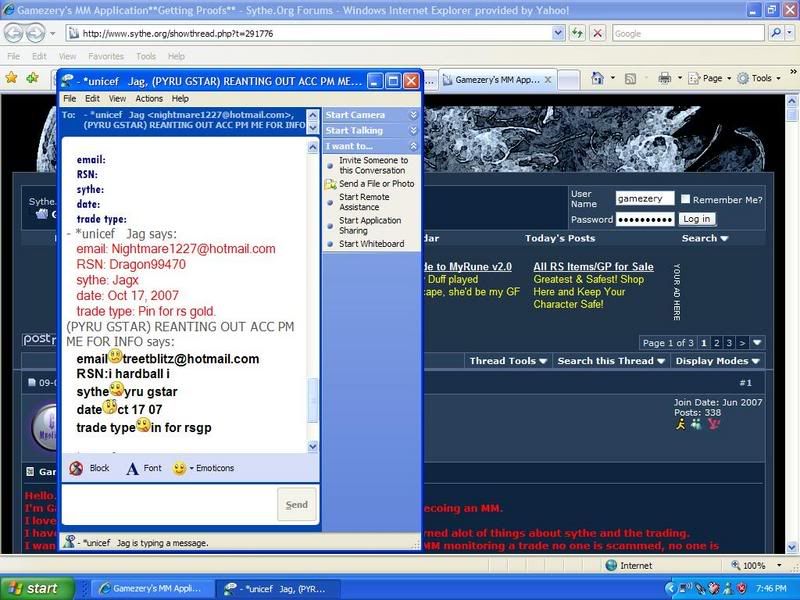The width and height of the screenshot is (800, 600).
Task: Stop loading the page with red X
Action: point(597,34)
